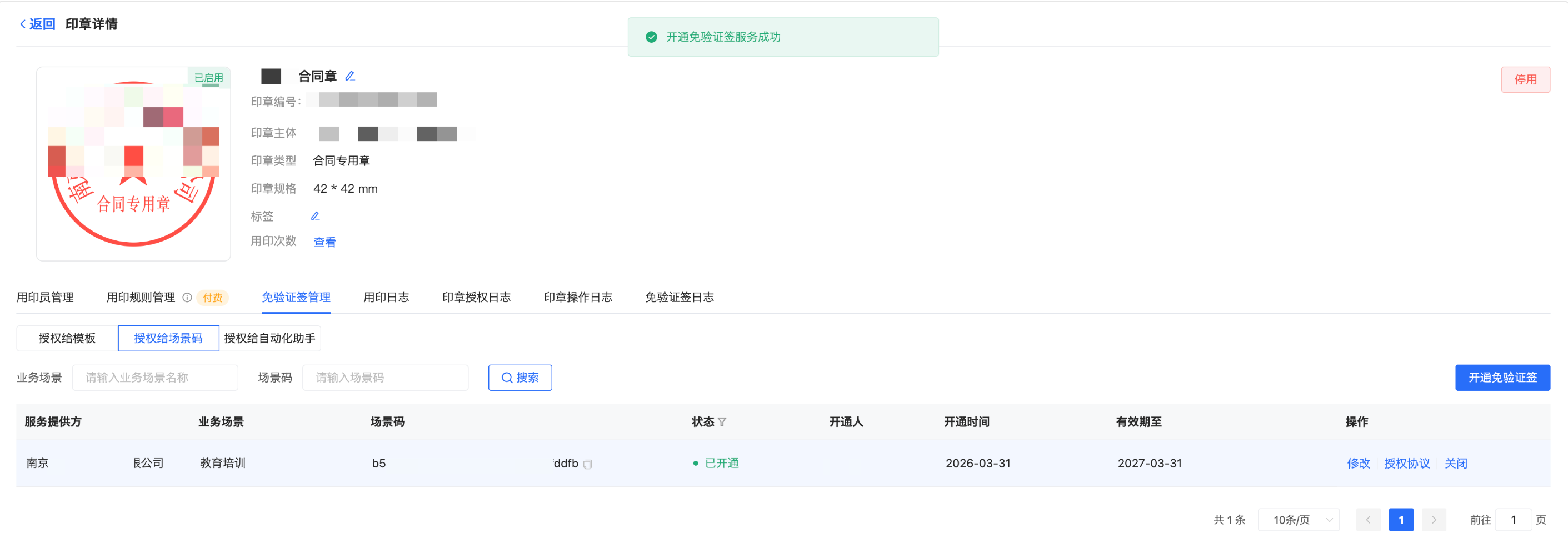This screenshot has height=543, width=1568.
Task: Focus the 场景码 input field
Action: click(385, 378)
